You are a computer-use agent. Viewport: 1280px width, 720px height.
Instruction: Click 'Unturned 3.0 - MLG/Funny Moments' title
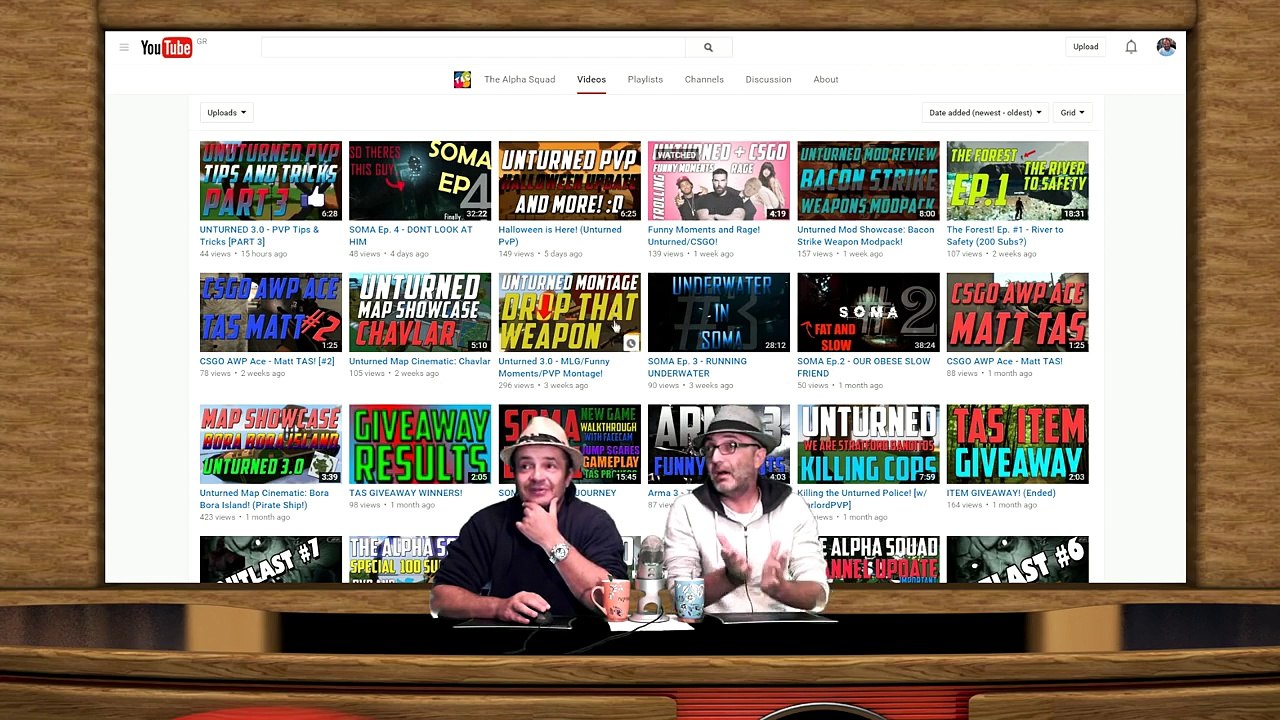554,367
